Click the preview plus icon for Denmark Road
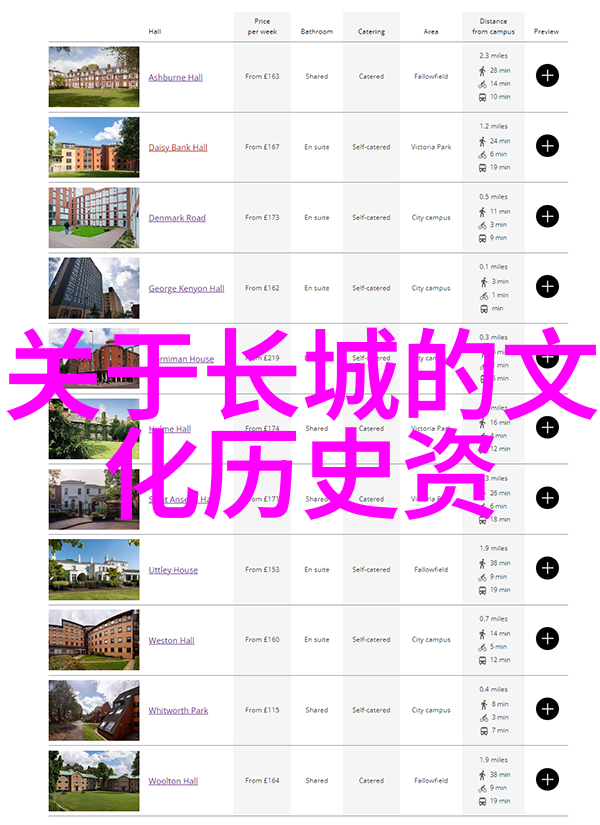 (x=547, y=216)
